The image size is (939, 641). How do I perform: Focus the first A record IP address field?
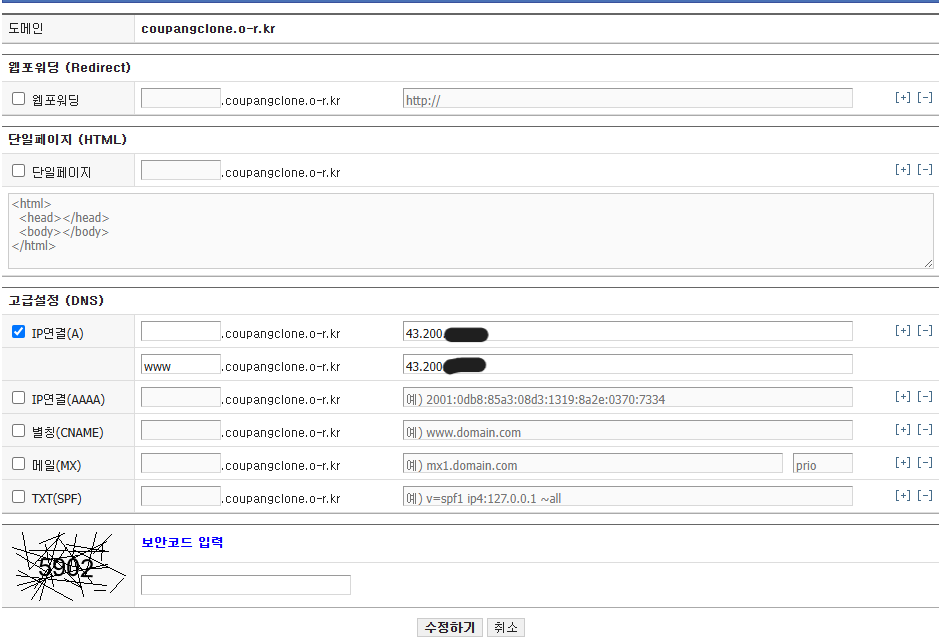pyautogui.click(x=628, y=331)
